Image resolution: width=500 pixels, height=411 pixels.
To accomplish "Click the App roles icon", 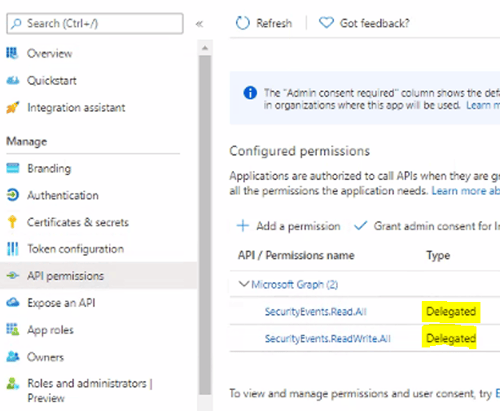I will pyautogui.click(x=13, y=330).
